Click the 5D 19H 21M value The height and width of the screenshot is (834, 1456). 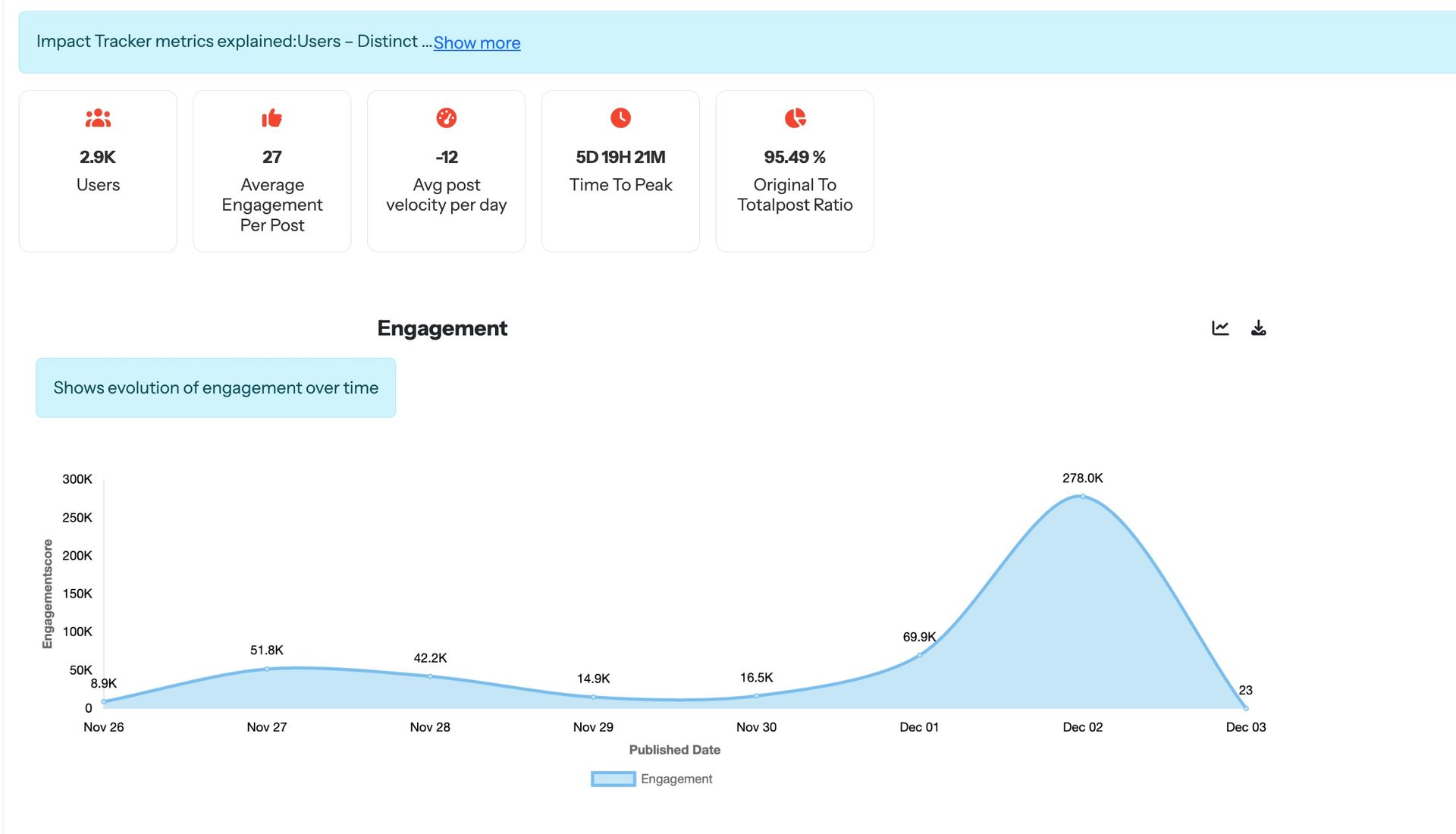pyautogui.click(x=620, y=157)
